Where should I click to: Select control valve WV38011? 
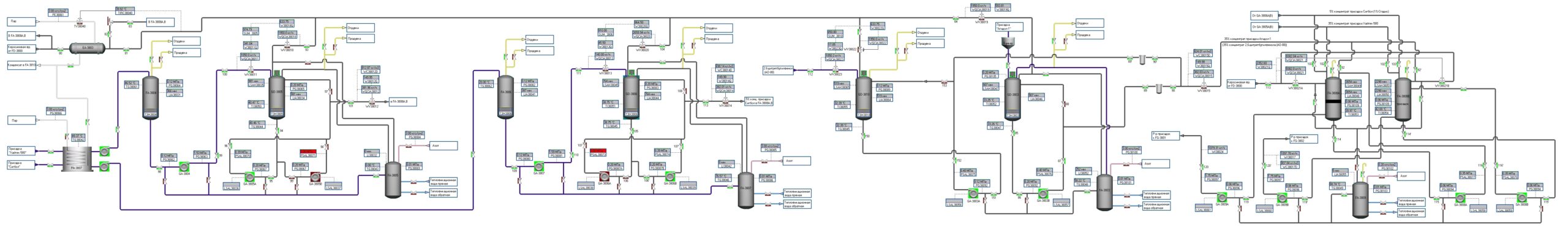[x=237, y=68]
